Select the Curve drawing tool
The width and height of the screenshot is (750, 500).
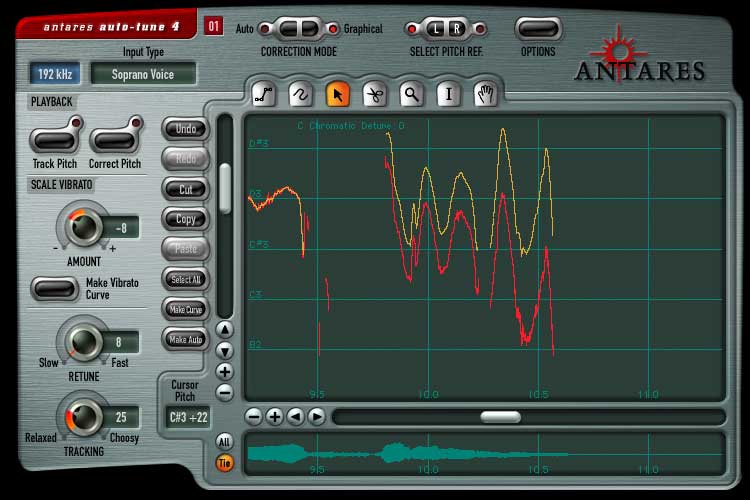[300, 94]
